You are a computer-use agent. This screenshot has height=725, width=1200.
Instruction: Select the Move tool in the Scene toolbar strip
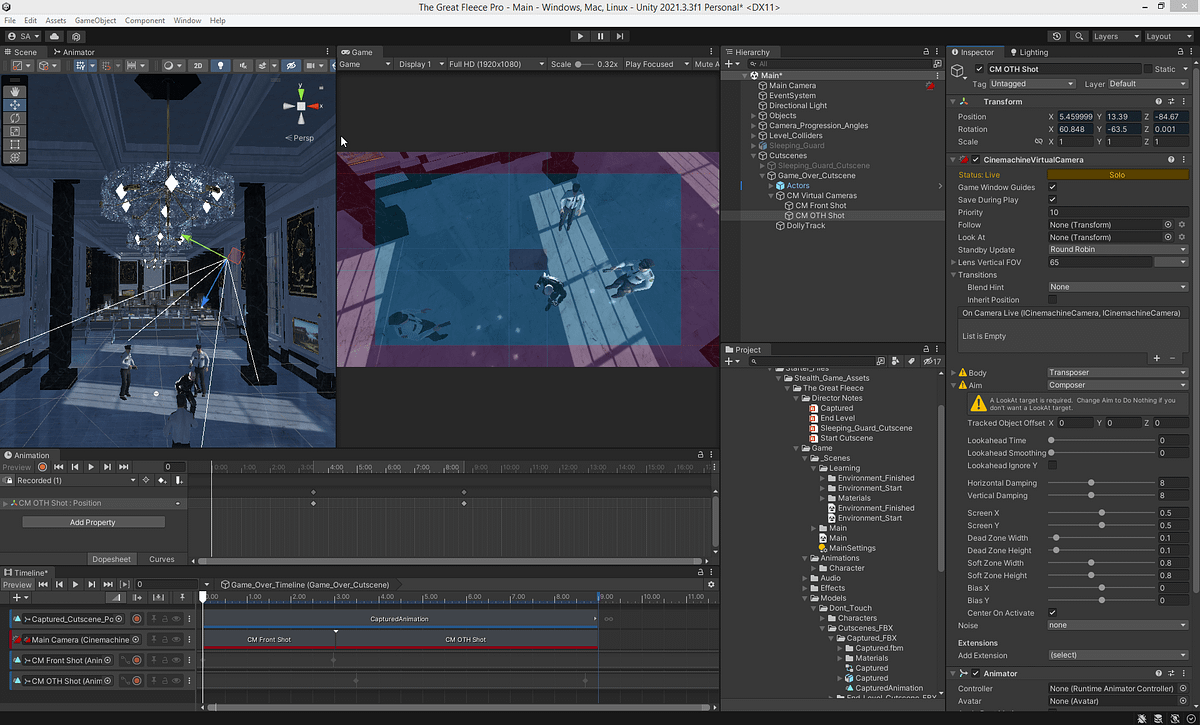pos(15,105)
